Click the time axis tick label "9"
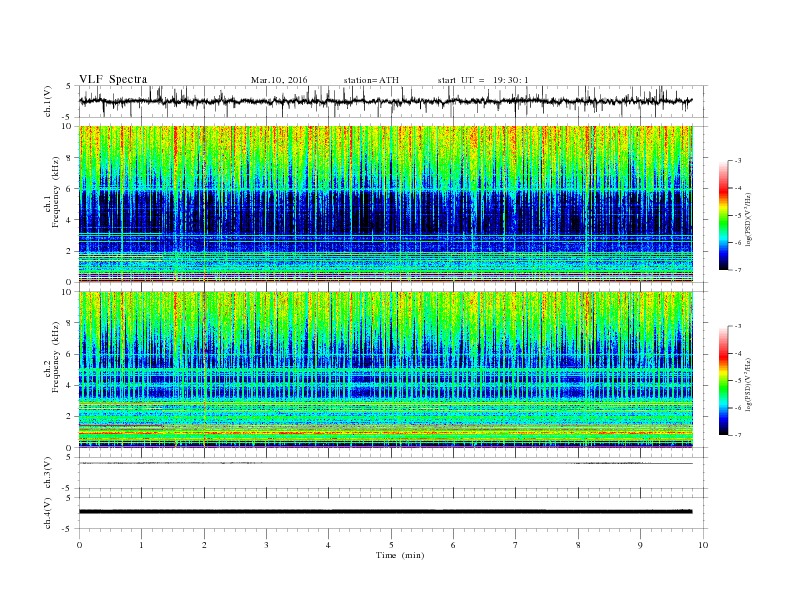The height and width of the screenshot is (612, 792). [640, 545]
